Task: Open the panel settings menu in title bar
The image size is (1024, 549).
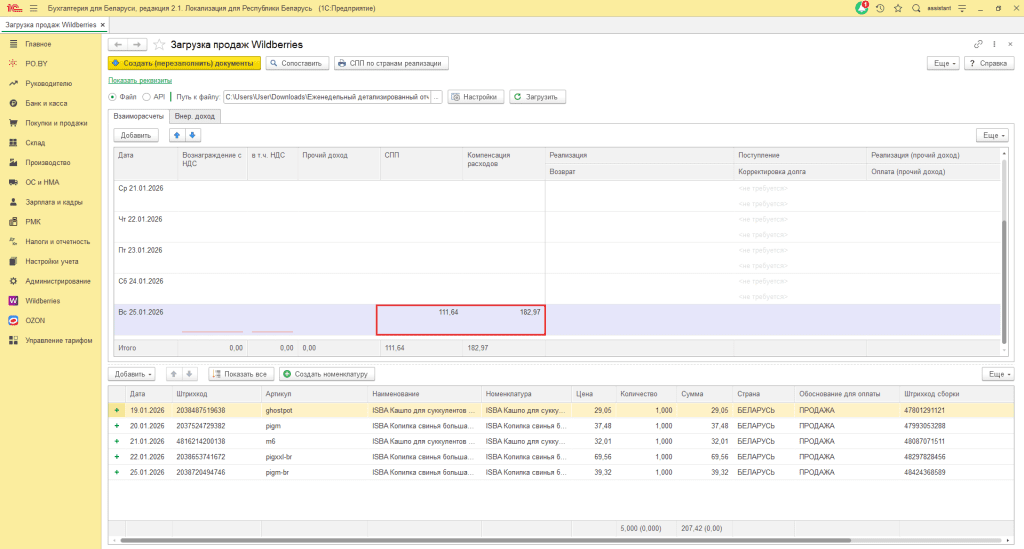Action: (962, 8)
